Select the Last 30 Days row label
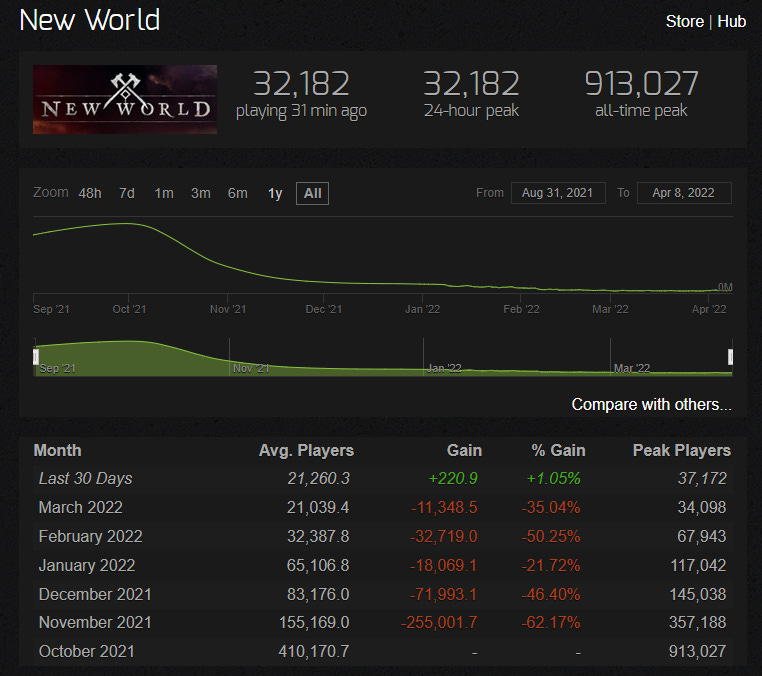The height and width of the screenshot is (676, 762). tap(86, 478)
